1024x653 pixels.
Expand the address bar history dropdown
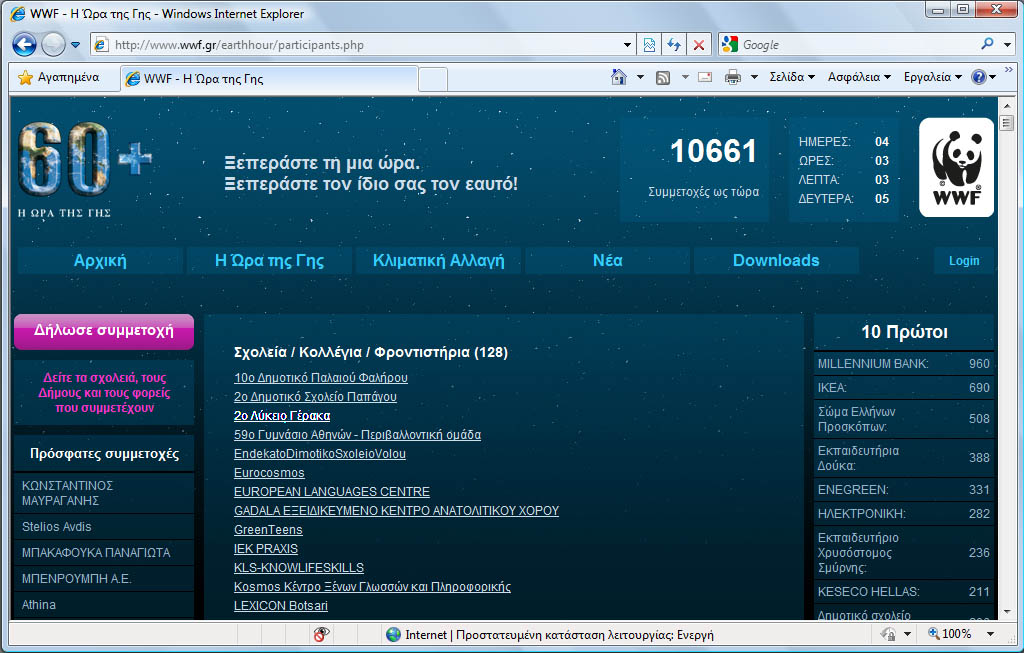pos(627,45)
